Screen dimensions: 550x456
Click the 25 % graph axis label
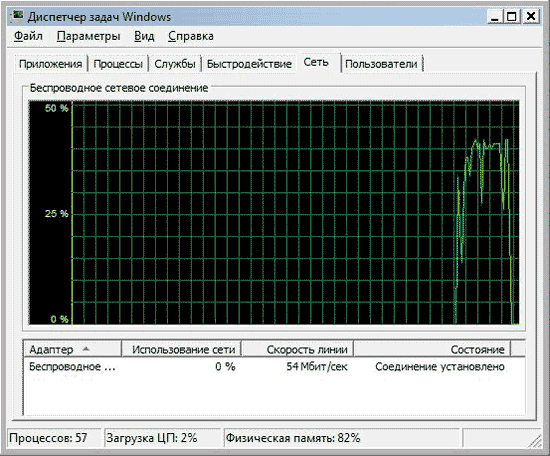click(x=56, y=213)
